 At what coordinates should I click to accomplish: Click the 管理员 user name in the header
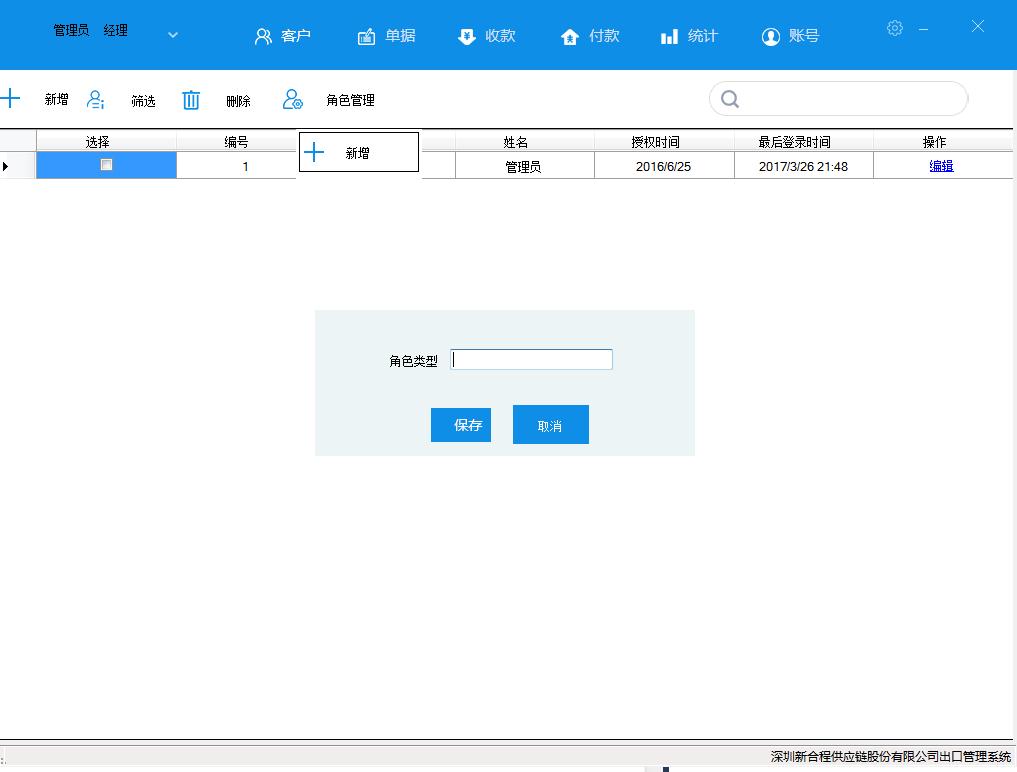(x=71, y=30)
